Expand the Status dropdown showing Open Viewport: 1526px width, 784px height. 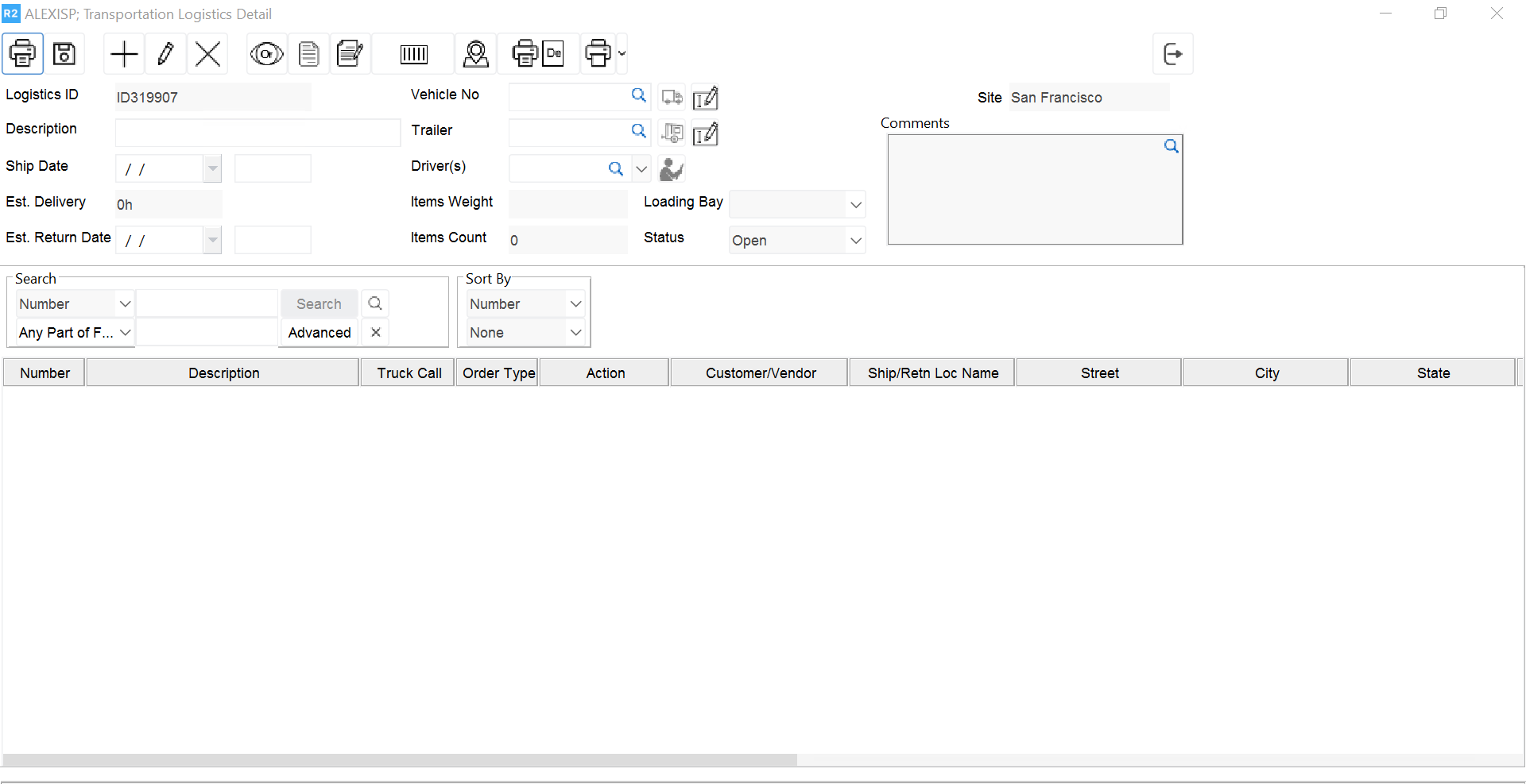(855, 241)
